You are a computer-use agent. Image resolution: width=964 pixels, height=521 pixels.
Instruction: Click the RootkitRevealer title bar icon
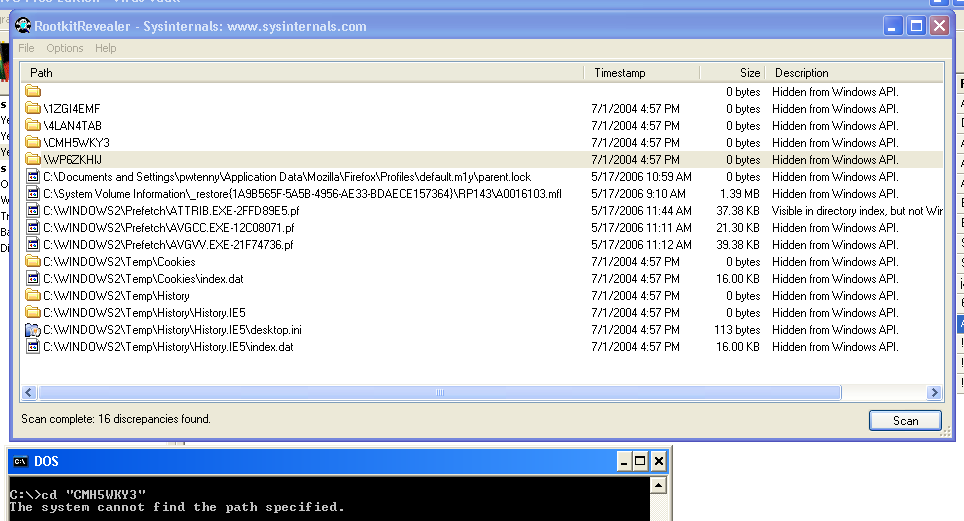pyautogui.click(x=23, y=26)
